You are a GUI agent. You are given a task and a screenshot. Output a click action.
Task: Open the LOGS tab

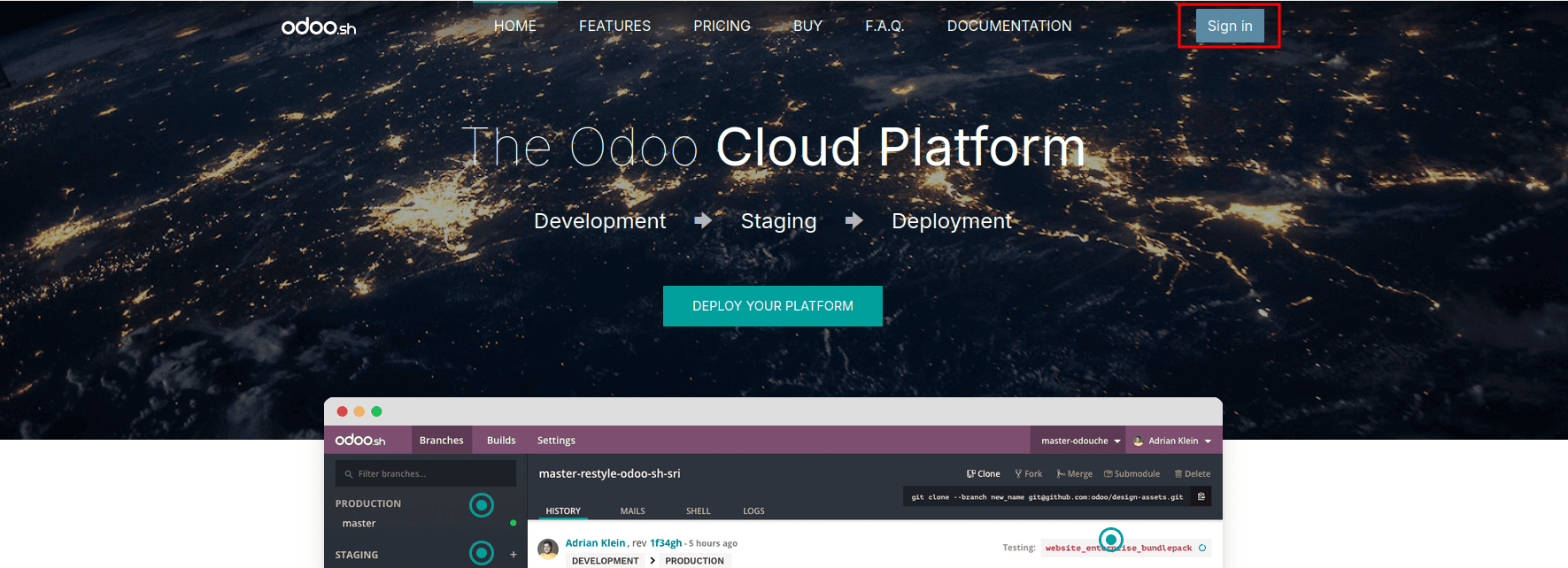tap(753, 510)
